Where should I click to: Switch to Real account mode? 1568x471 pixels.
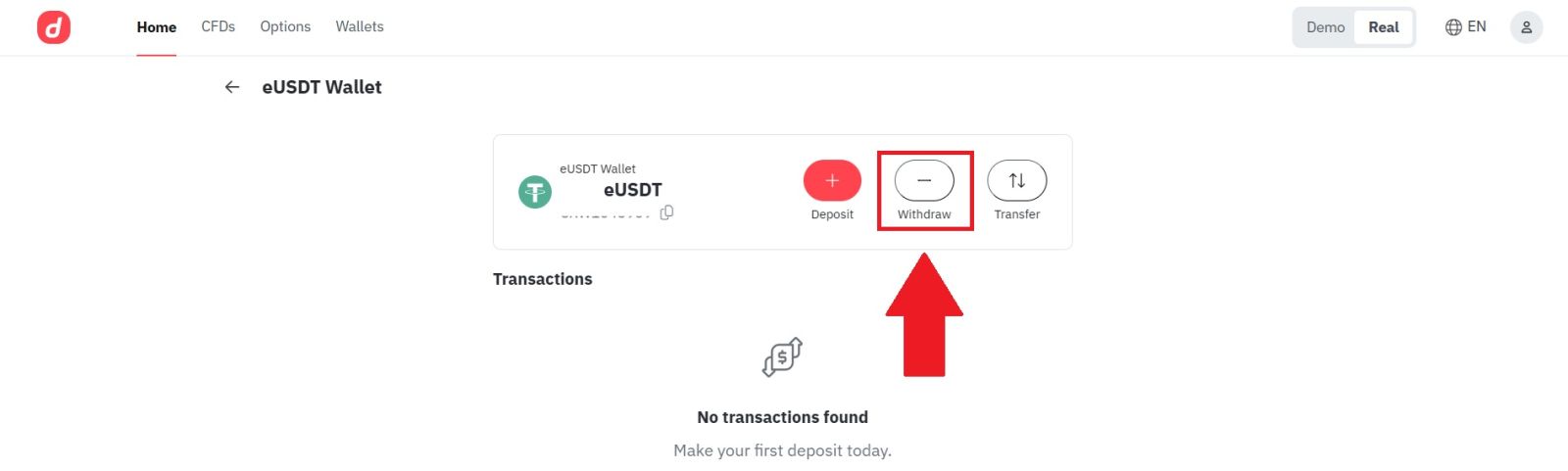click(x=1383, y=27)
